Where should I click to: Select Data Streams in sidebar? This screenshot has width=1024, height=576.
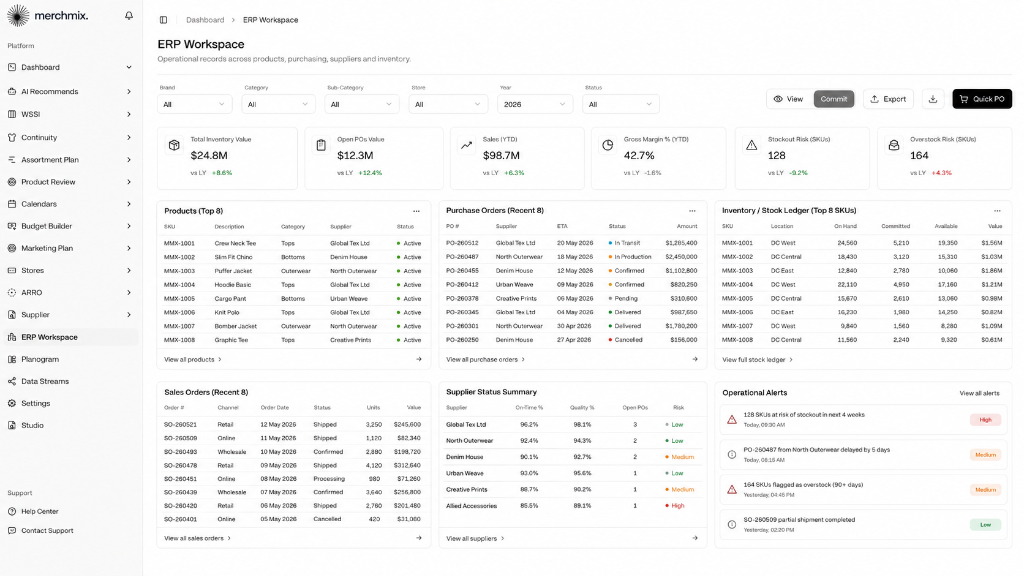coord(70,381)
